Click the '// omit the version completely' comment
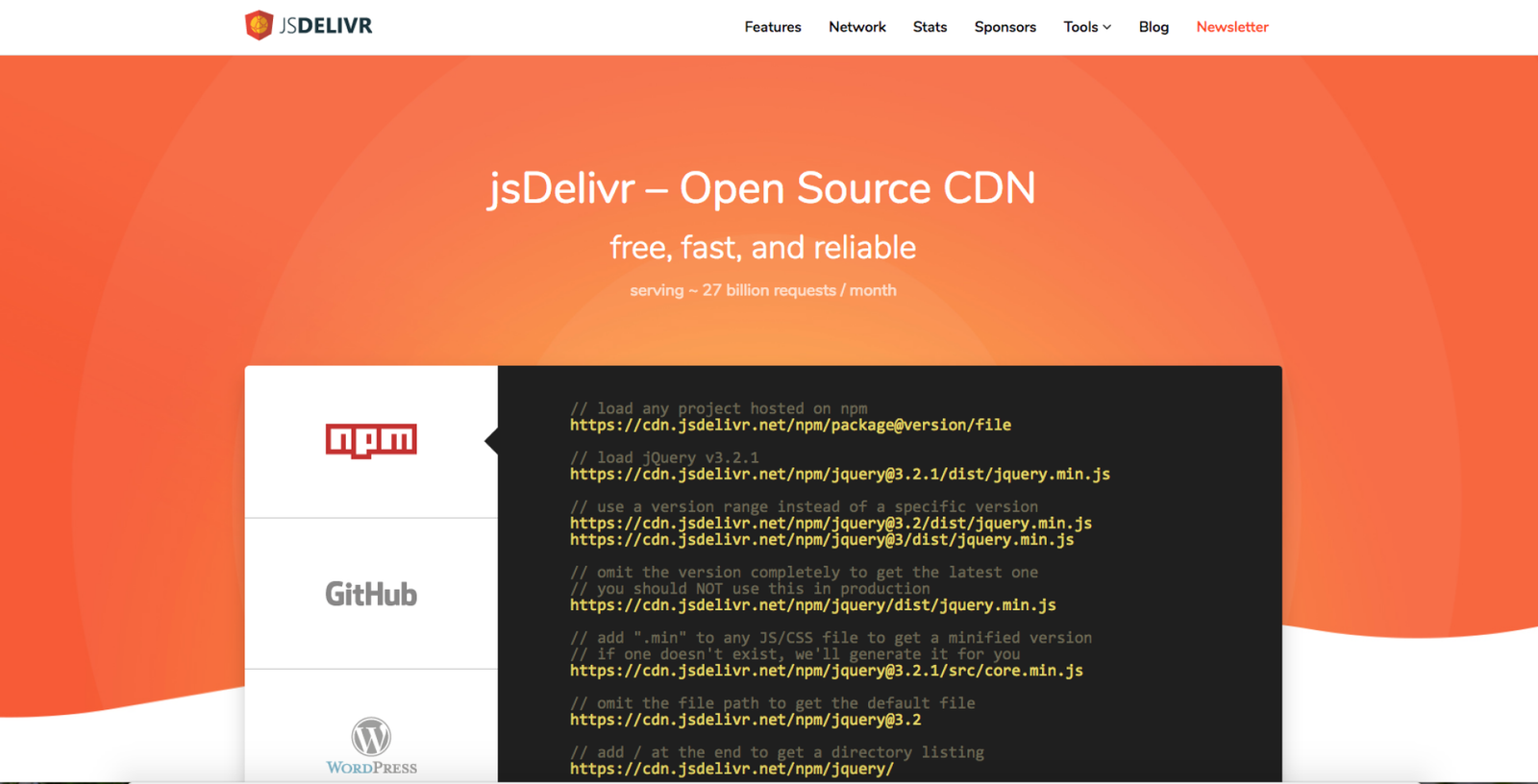Image resolution: width=1538 pixels, height=784 pixels. pos(805,572)
